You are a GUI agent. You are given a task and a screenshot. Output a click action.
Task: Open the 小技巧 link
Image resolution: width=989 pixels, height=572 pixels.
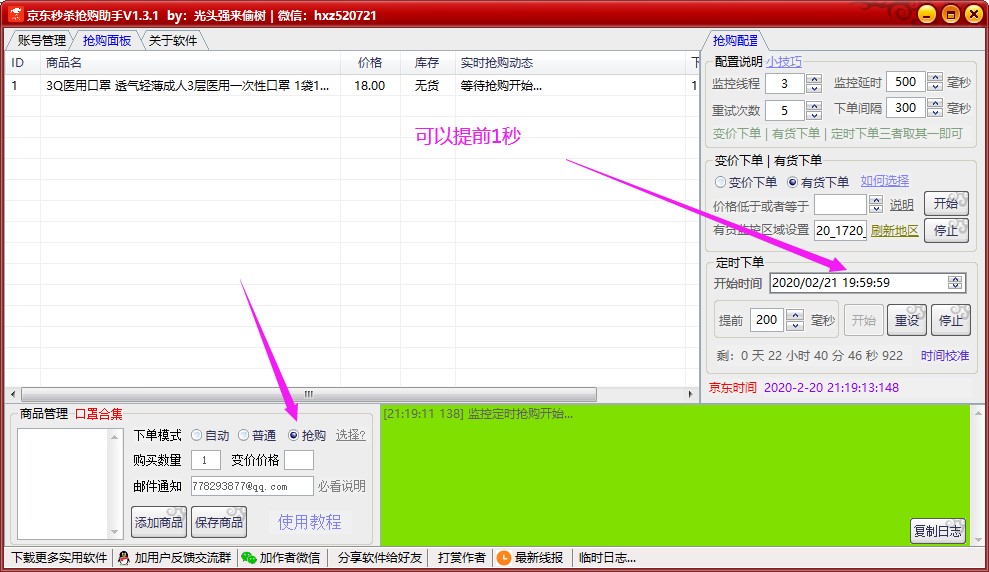784,62
